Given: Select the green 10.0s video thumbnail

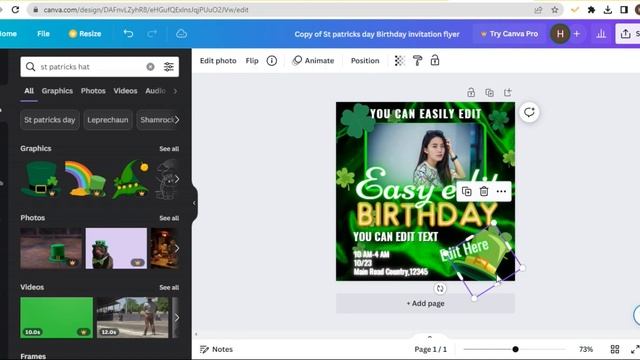Looking at the screenshot, I should [56, 318].
